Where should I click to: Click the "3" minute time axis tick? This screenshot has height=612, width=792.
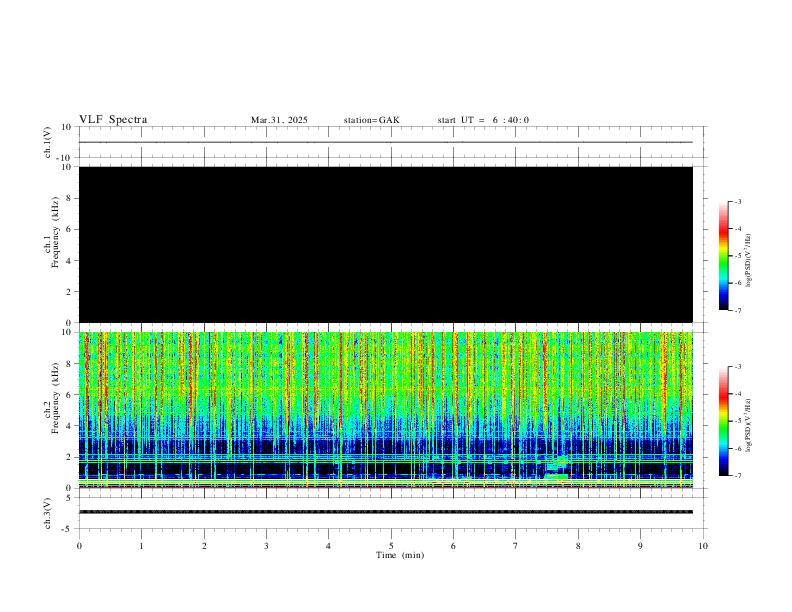click(266, 546)
